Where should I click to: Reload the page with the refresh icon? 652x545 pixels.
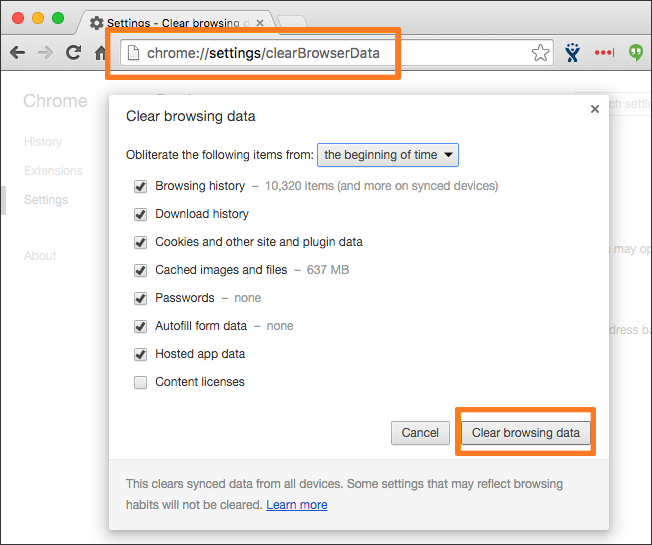[x=74, y=52]
